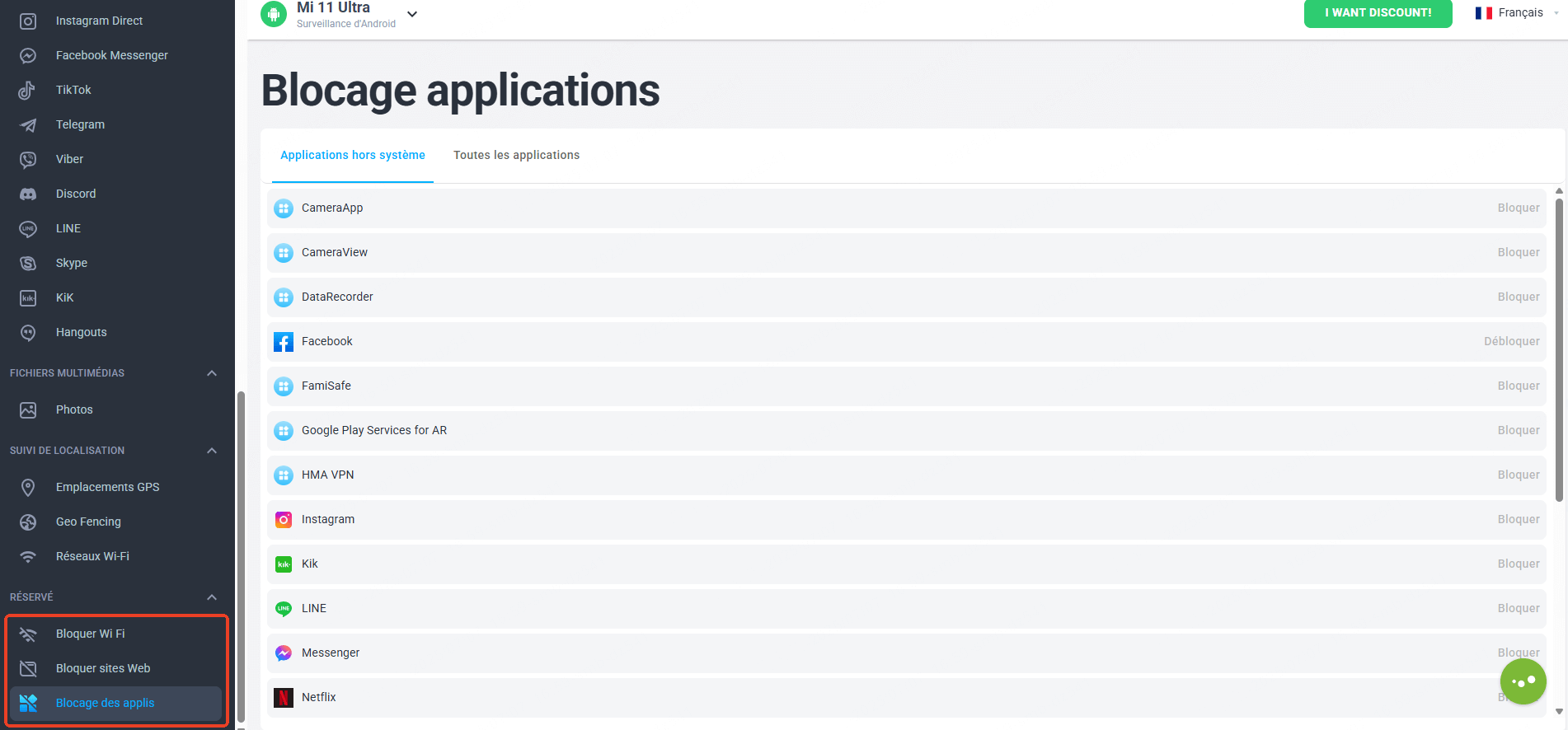Viewport: 1568px width, 730px height.
Task: Select the TikTok icon in sidebar
Action: click(x=28, y=90)
